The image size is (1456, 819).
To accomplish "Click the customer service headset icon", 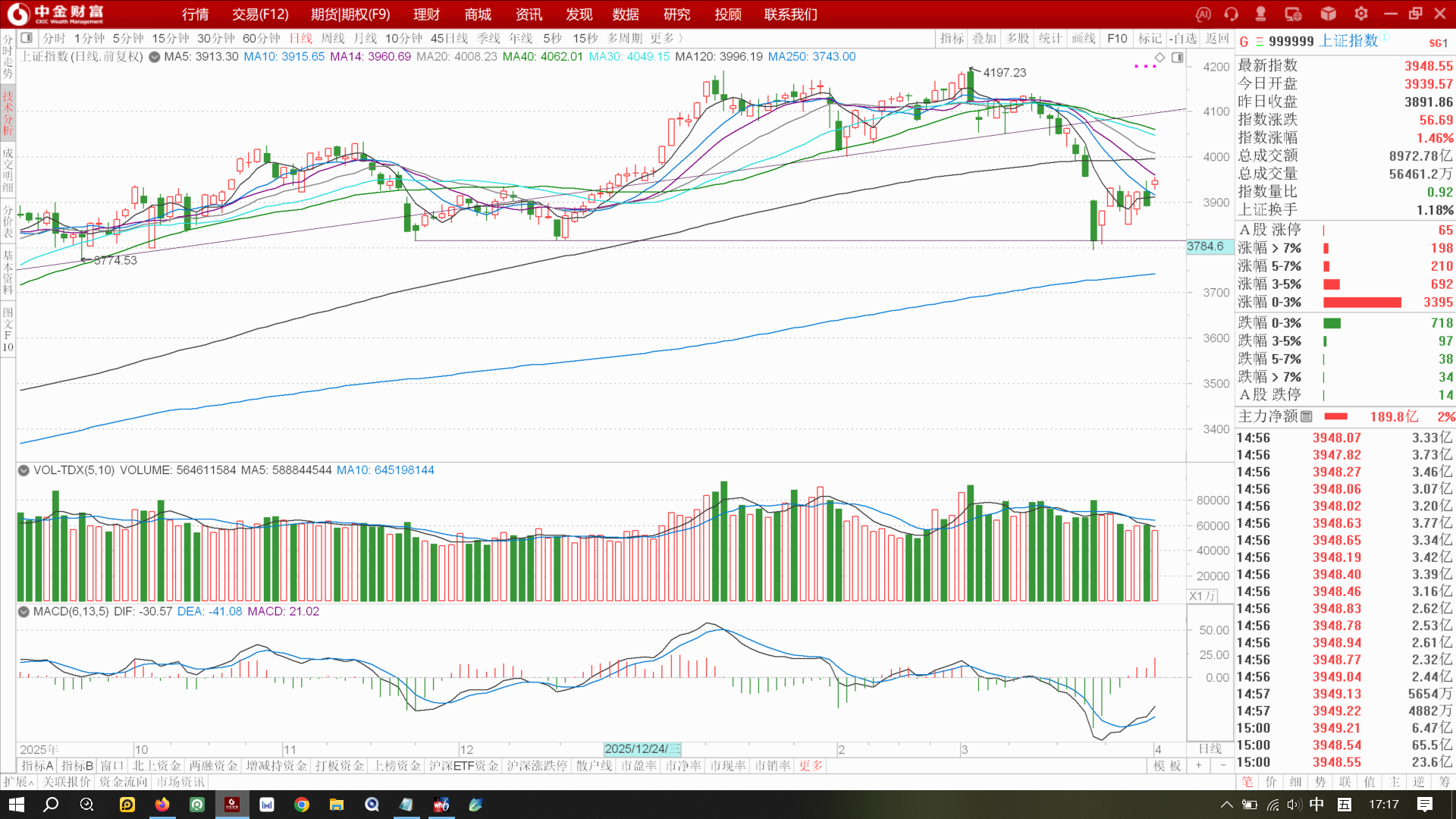I will click(1232, 14).
